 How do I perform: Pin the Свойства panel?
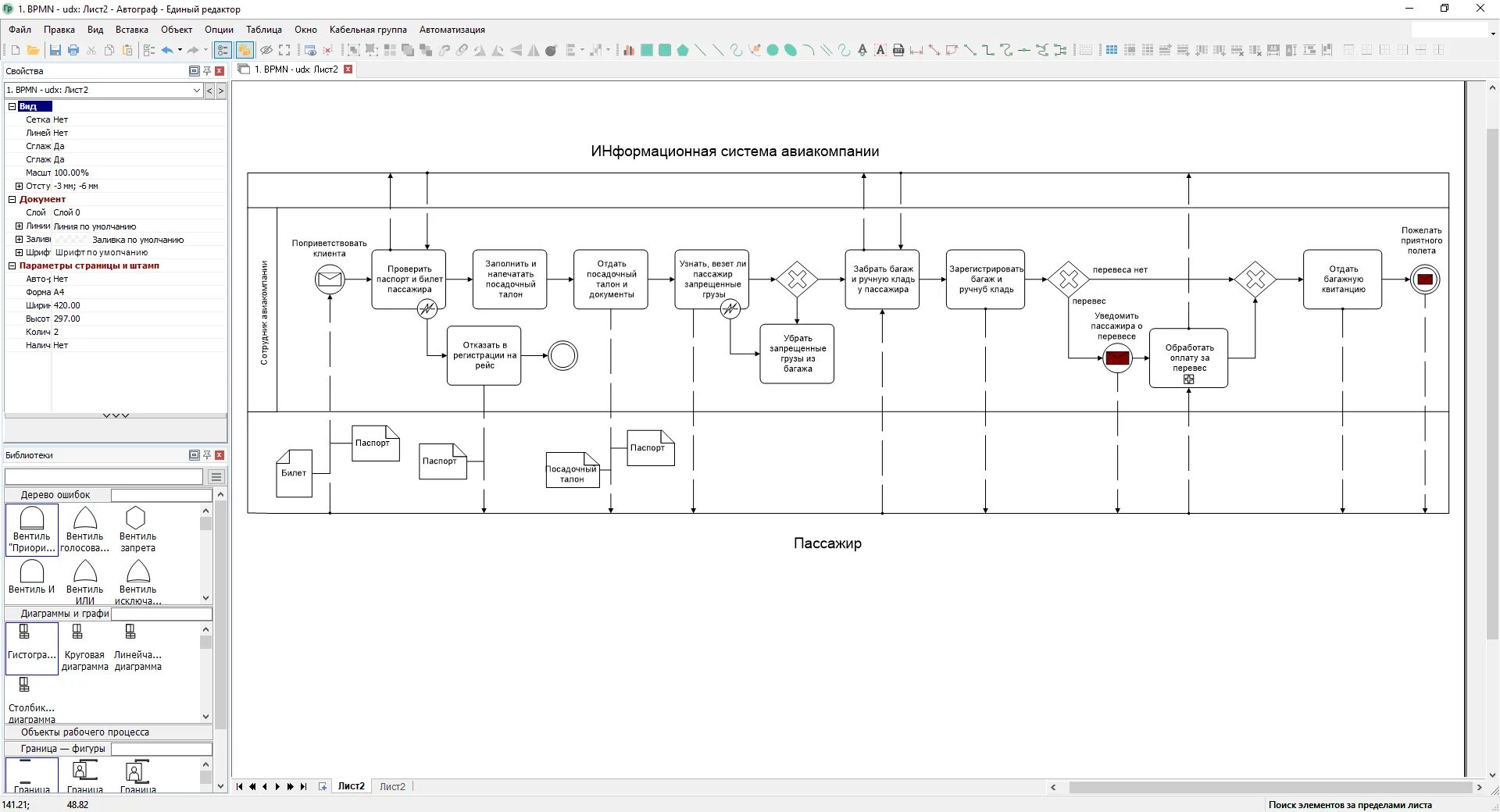click(x=207, y=70)
